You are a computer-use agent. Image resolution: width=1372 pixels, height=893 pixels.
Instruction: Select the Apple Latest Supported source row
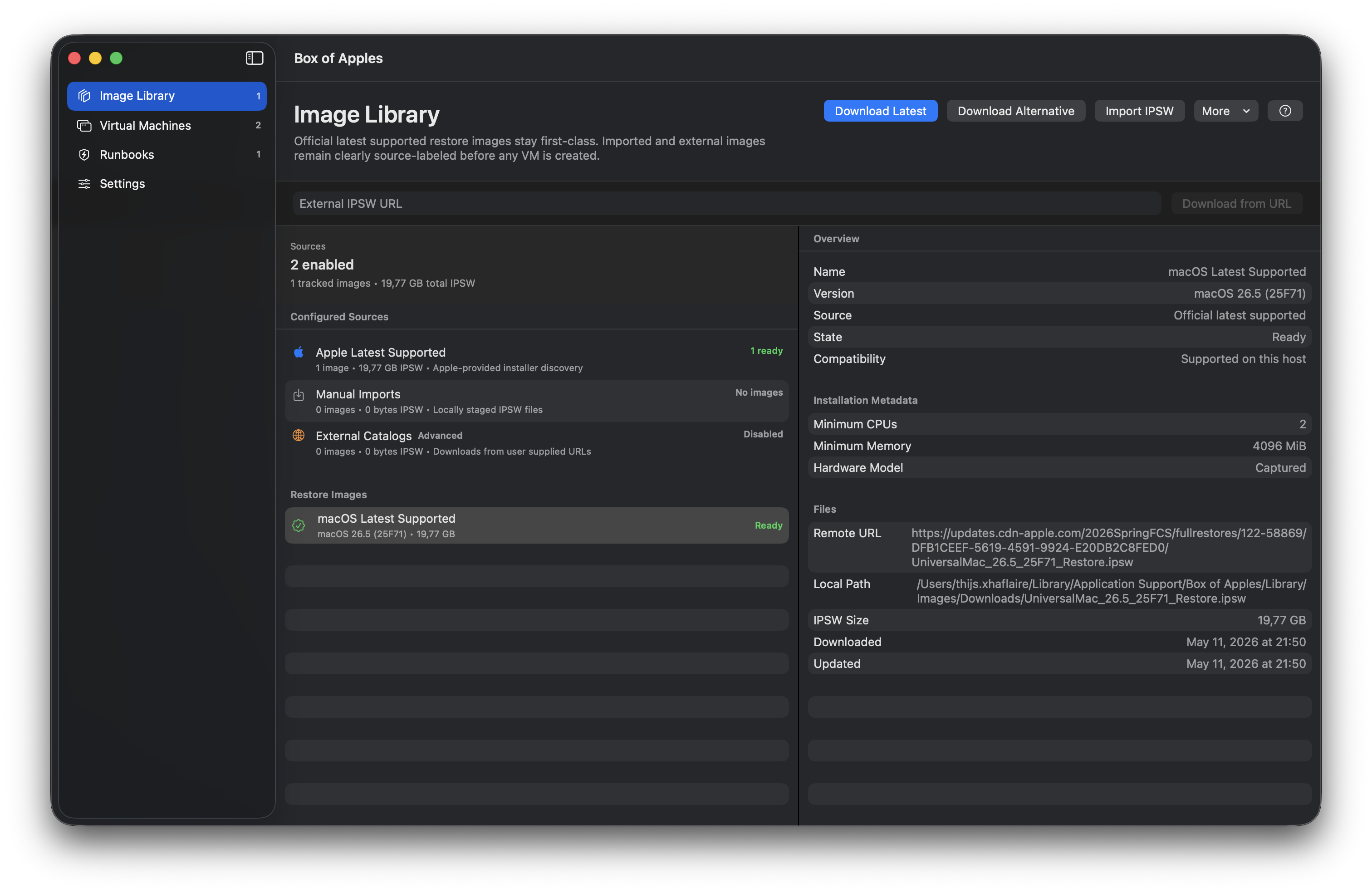pos(537,359)
